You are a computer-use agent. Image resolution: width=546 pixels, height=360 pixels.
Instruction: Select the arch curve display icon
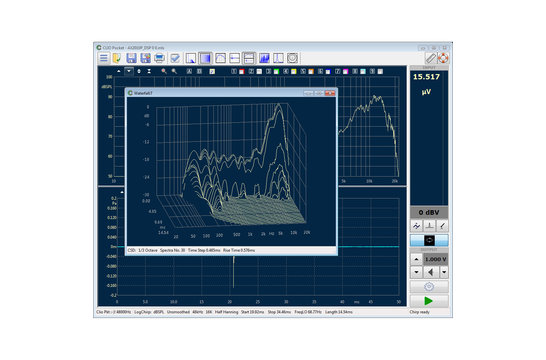220,58
